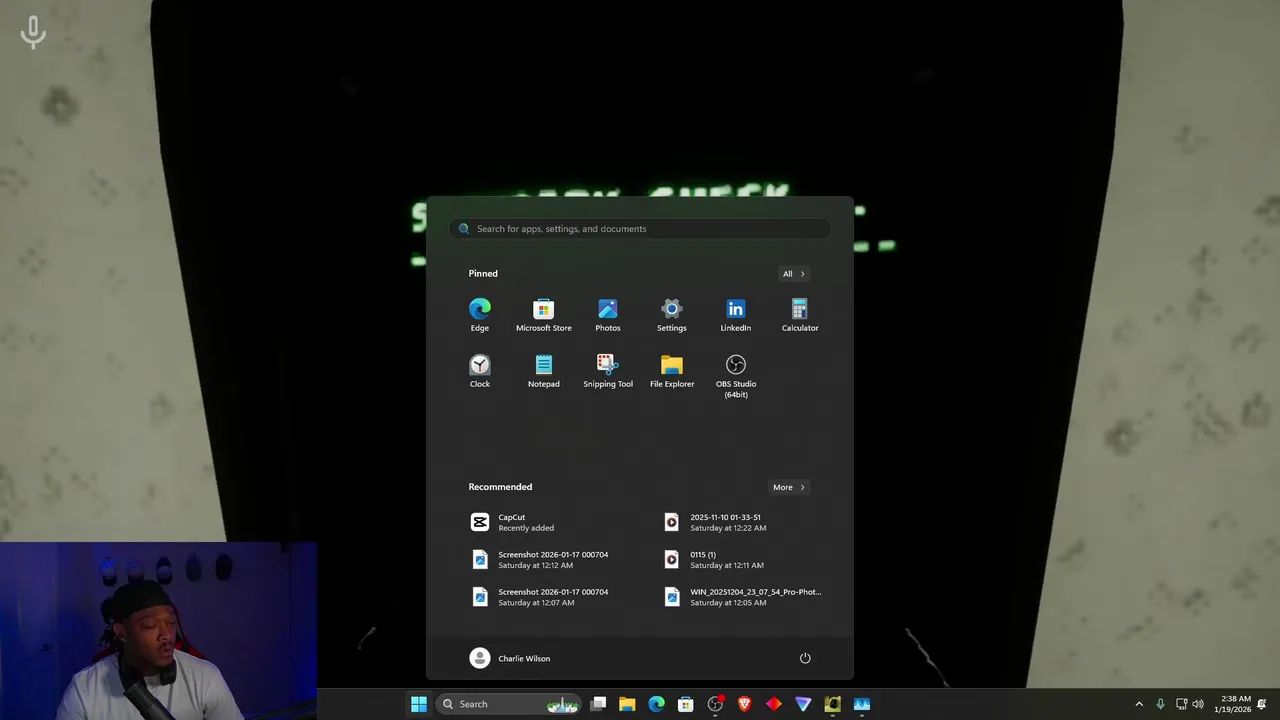Launch the Photos app
Viewport: 1280px width, 720px height.
click(x=608, y=315)
